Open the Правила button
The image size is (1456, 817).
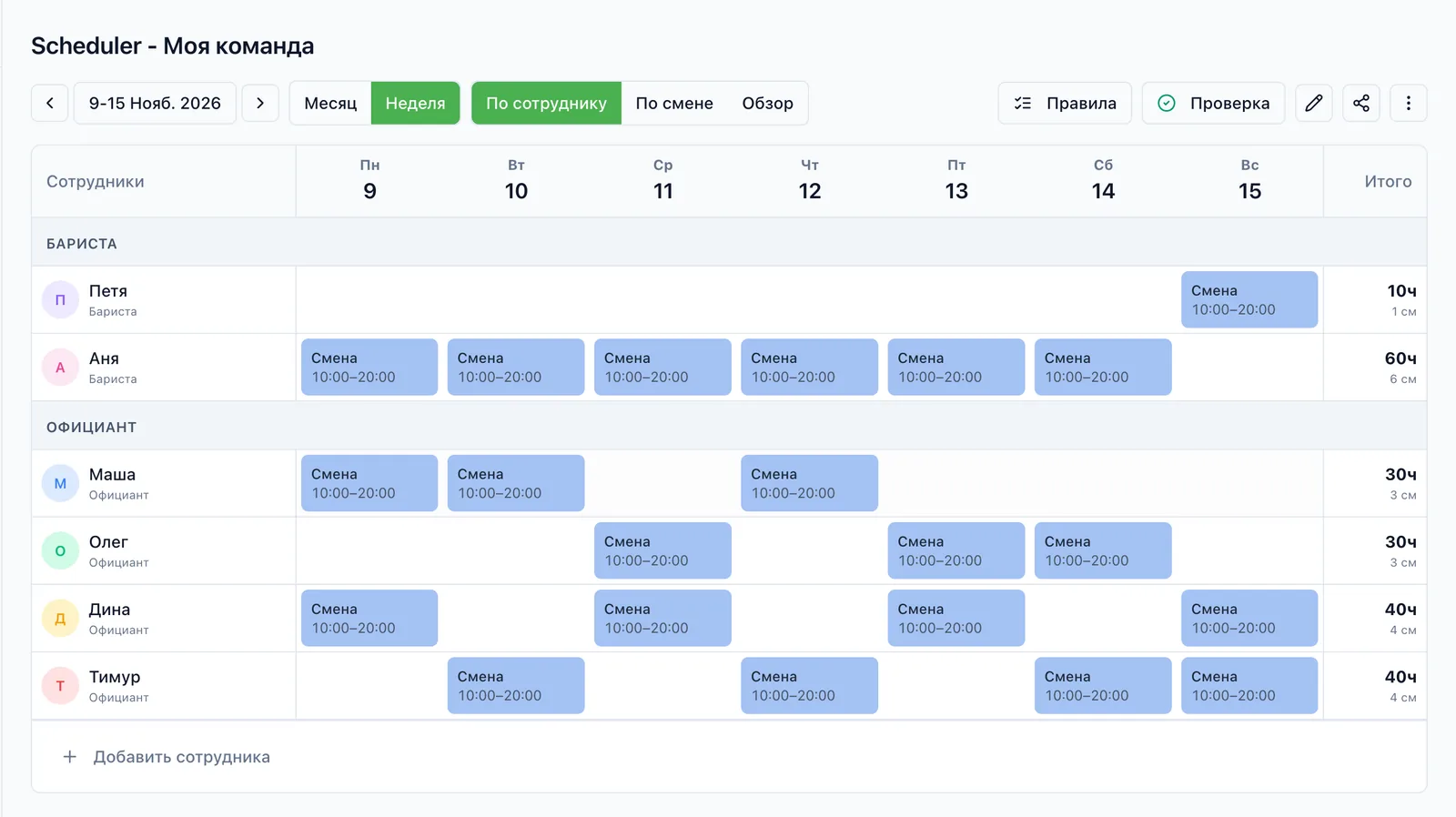tap(1065, 103)
